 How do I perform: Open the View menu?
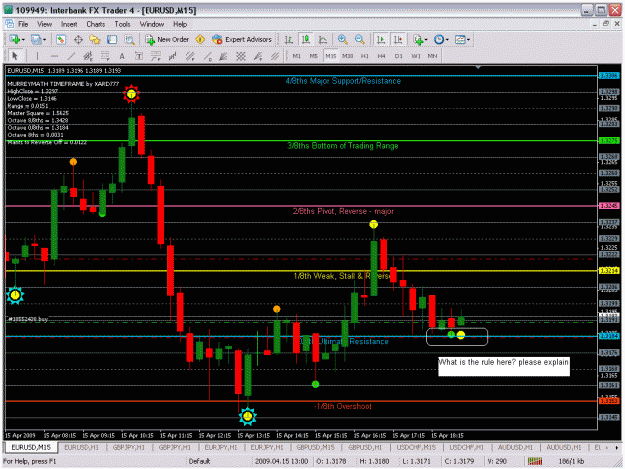(45, 24)
